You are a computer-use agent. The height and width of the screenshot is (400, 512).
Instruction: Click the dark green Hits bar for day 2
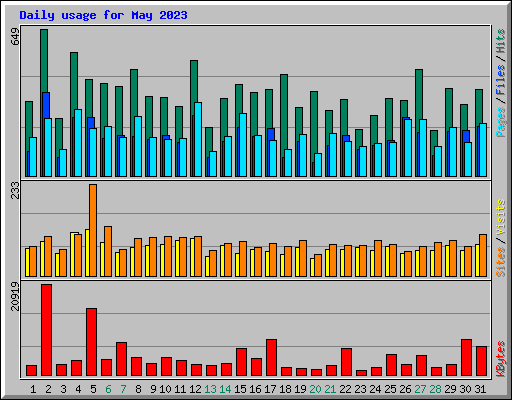44,60
